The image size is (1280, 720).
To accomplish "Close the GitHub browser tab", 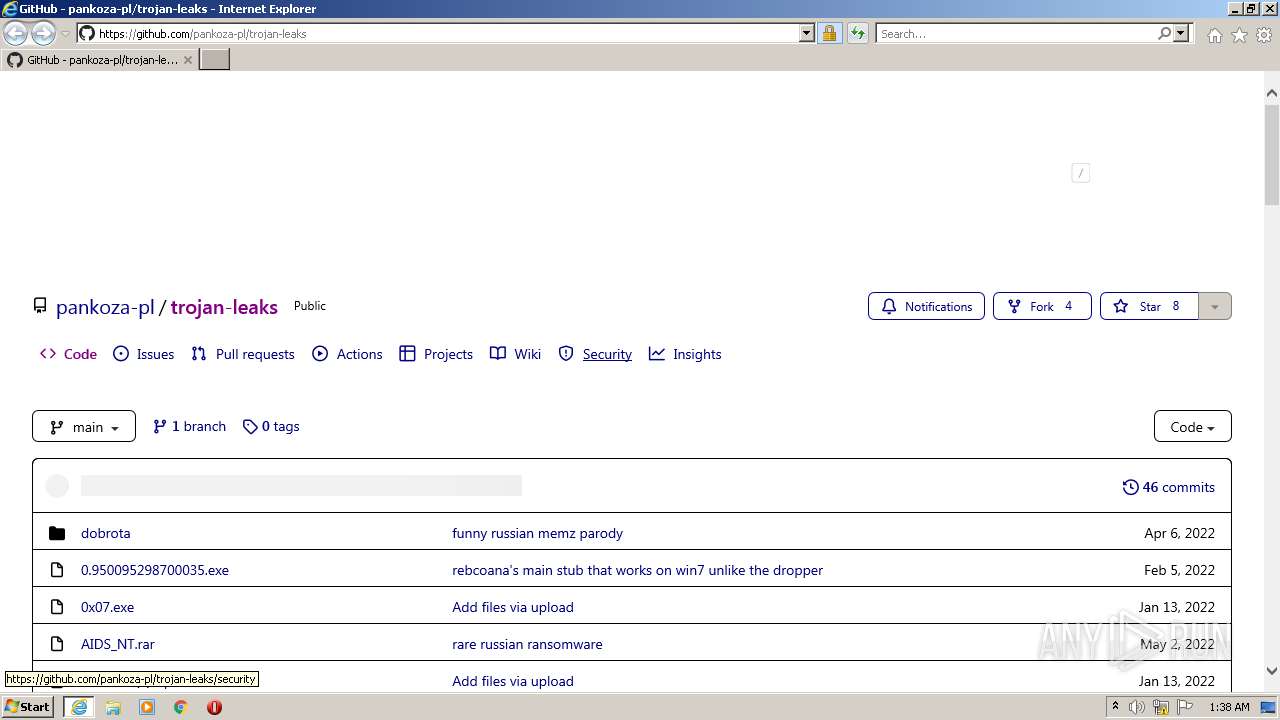I will coord(187,60).
